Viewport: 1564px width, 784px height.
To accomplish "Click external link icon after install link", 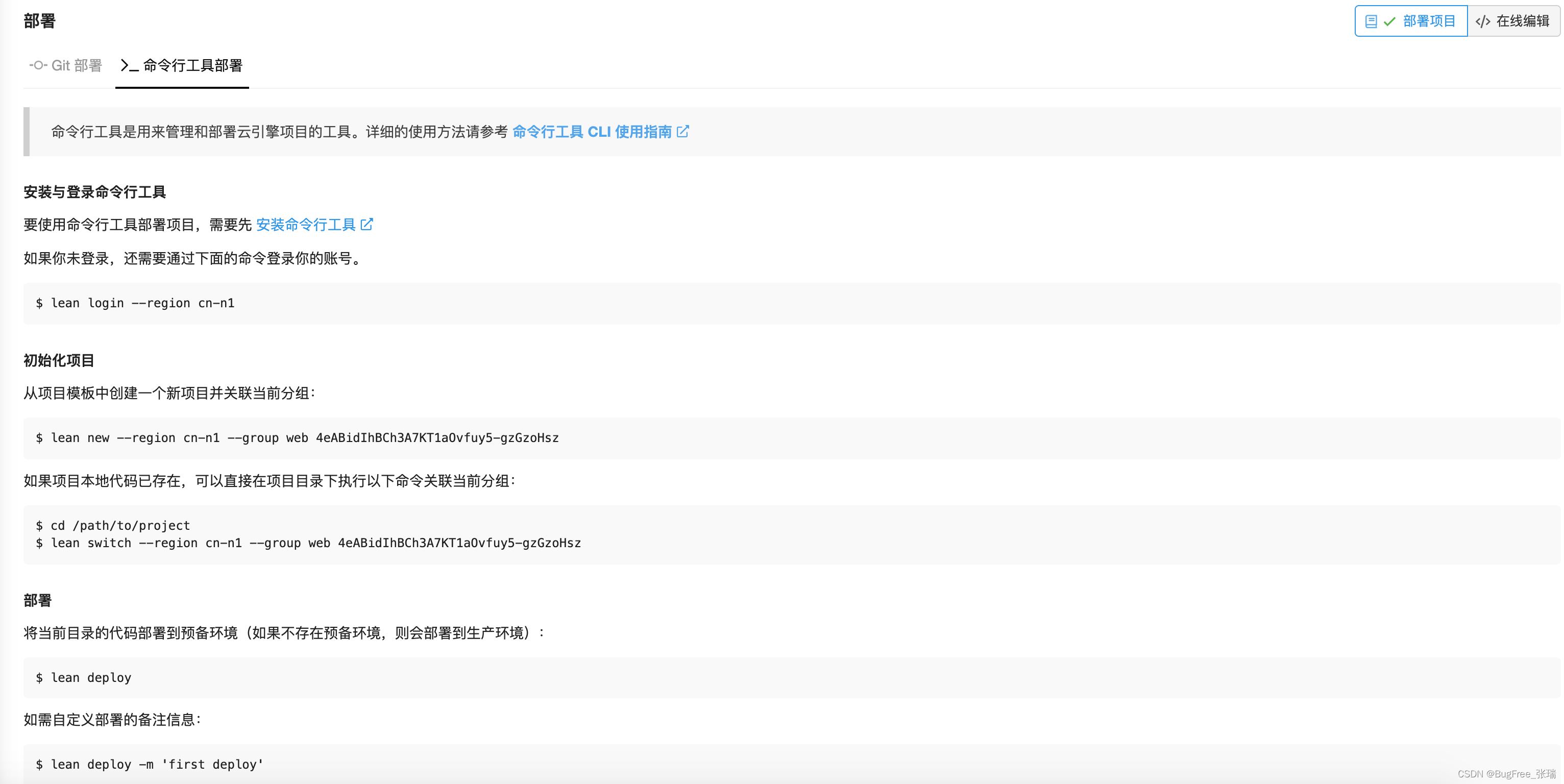I will click(x=366, y=224).
